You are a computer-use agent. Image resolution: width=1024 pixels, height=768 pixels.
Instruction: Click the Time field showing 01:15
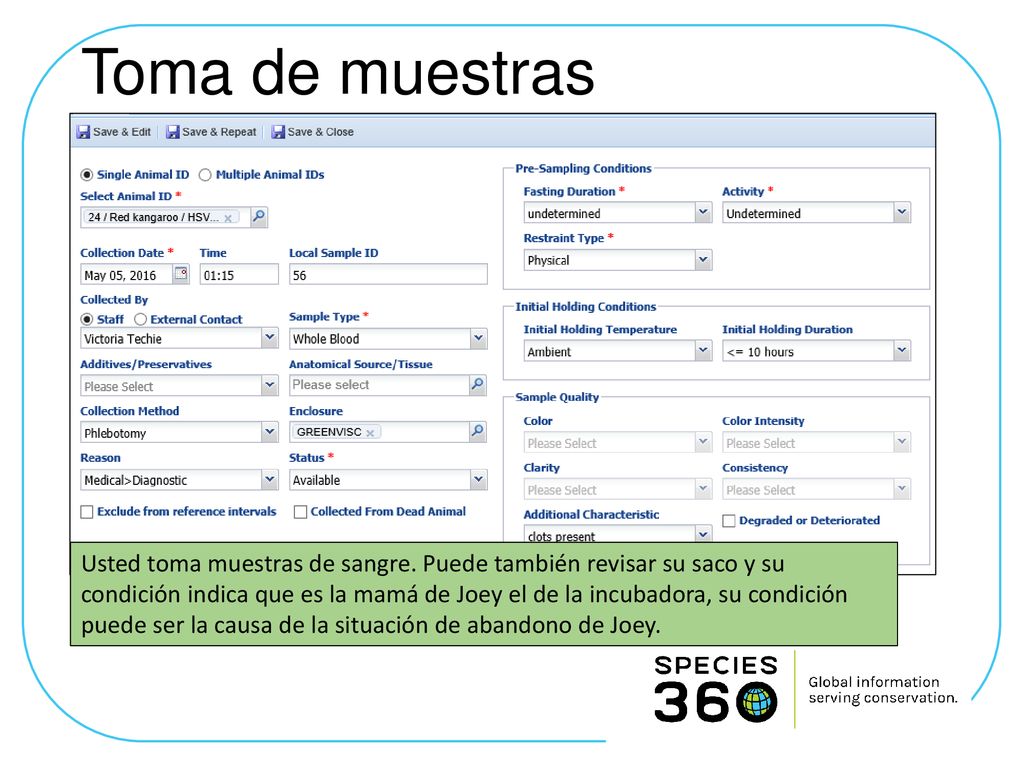pos(239,275)
